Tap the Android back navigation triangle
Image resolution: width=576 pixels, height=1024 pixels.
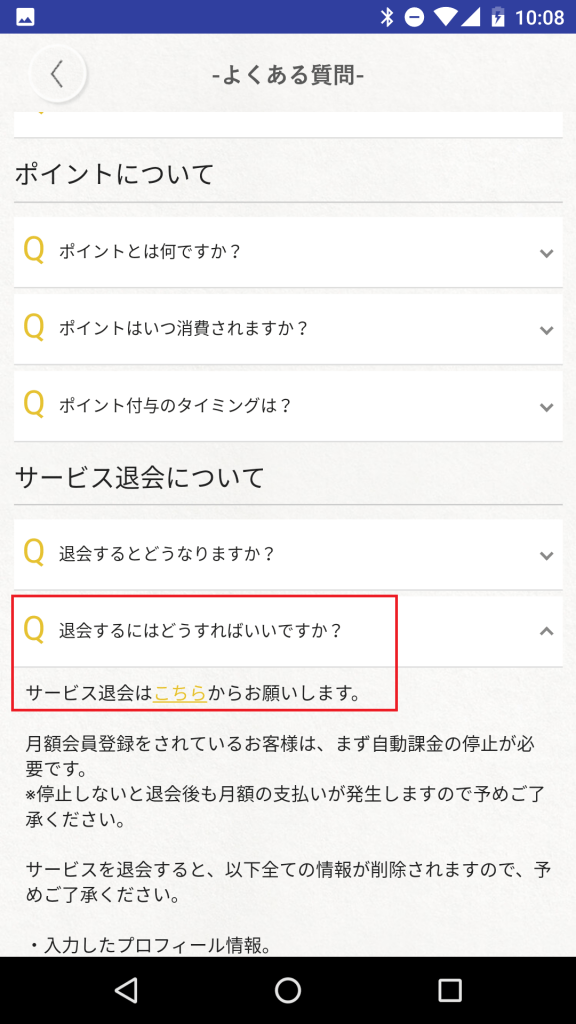click(125, 989)
